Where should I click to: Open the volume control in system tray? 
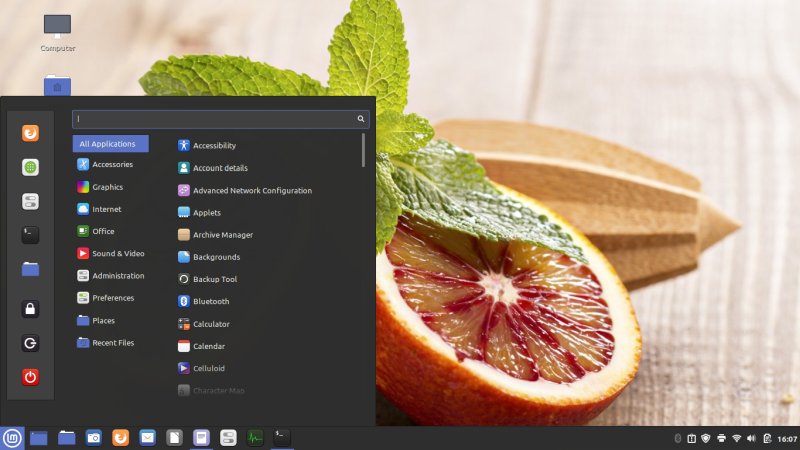tap(751, 438)
